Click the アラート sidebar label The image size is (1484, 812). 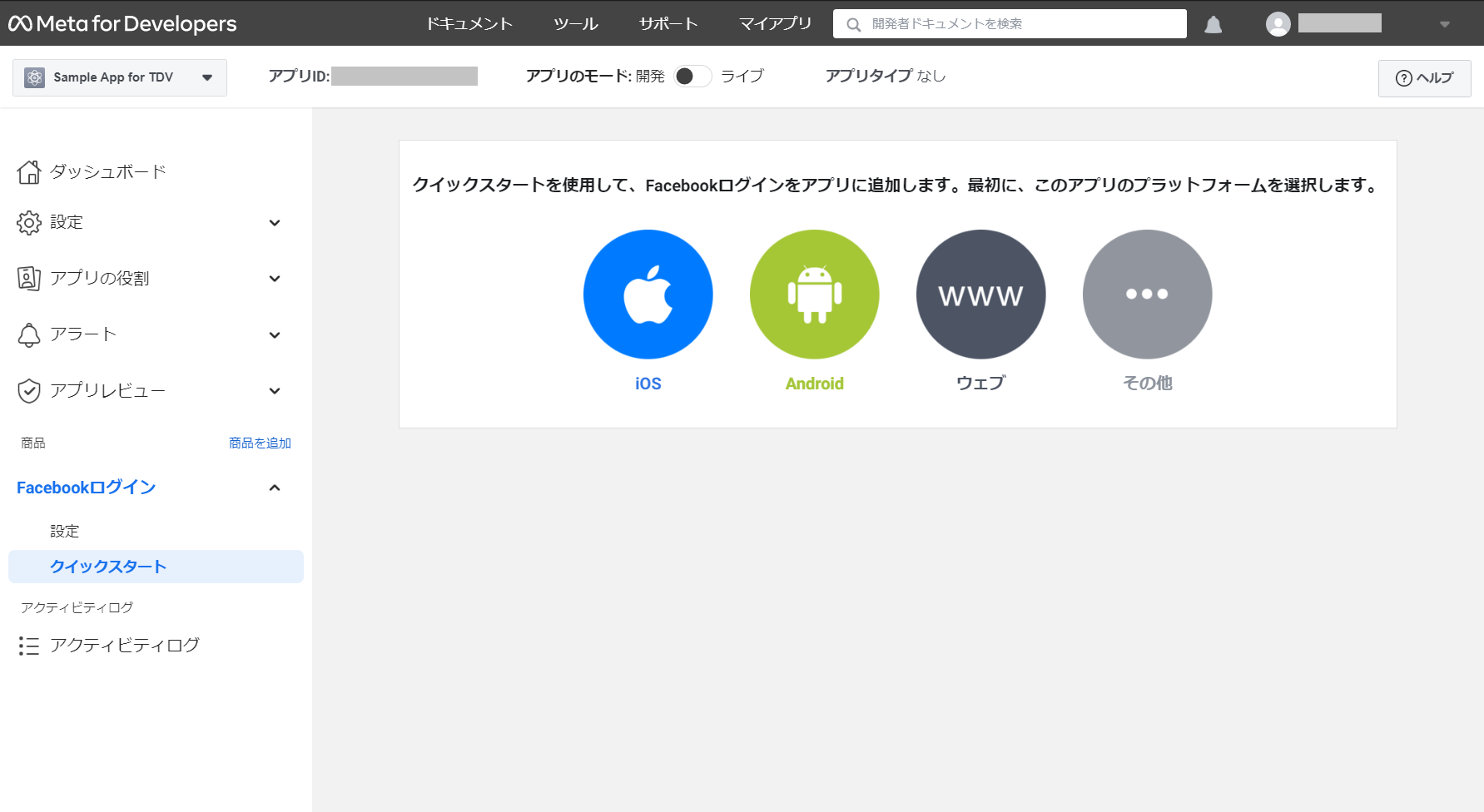click(x=83, y=334)
